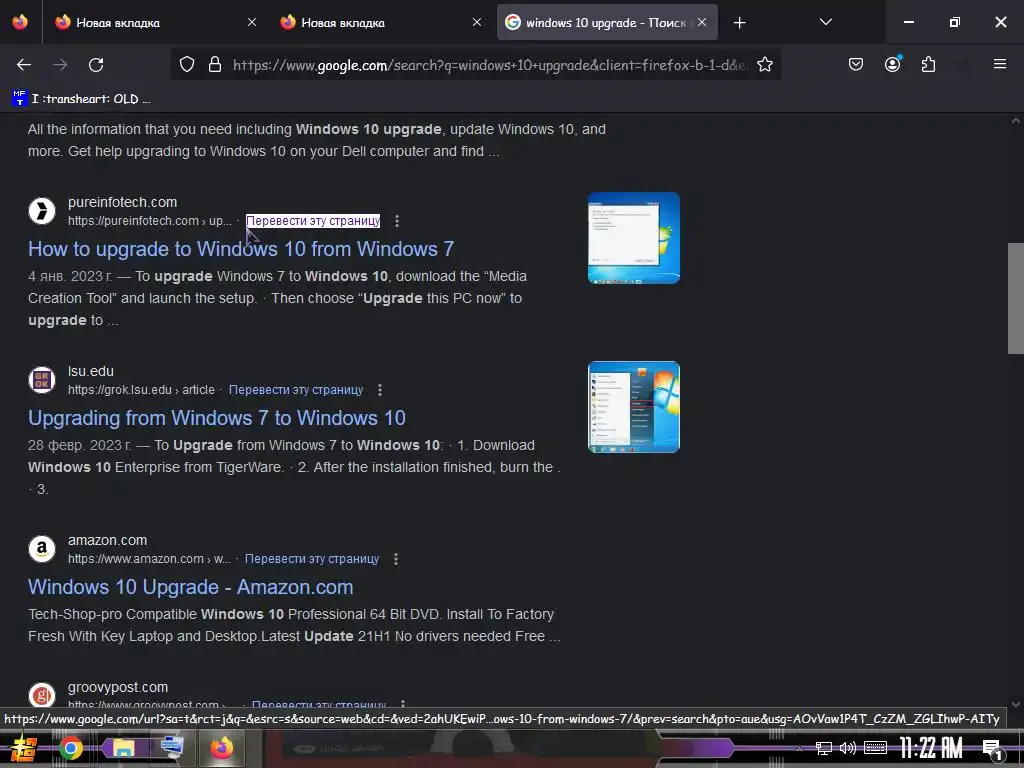
Task: Click the pureinfotech.com site name
Action: [122, 202]
